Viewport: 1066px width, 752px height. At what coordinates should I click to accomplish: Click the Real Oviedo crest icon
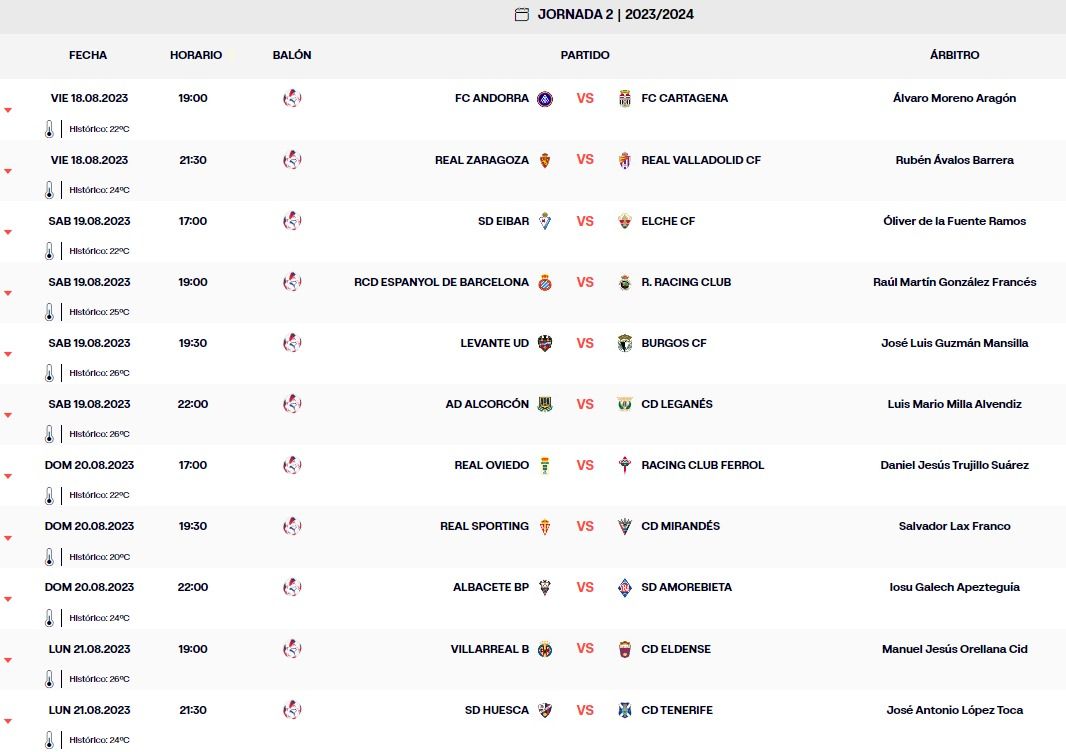(545, 465)
